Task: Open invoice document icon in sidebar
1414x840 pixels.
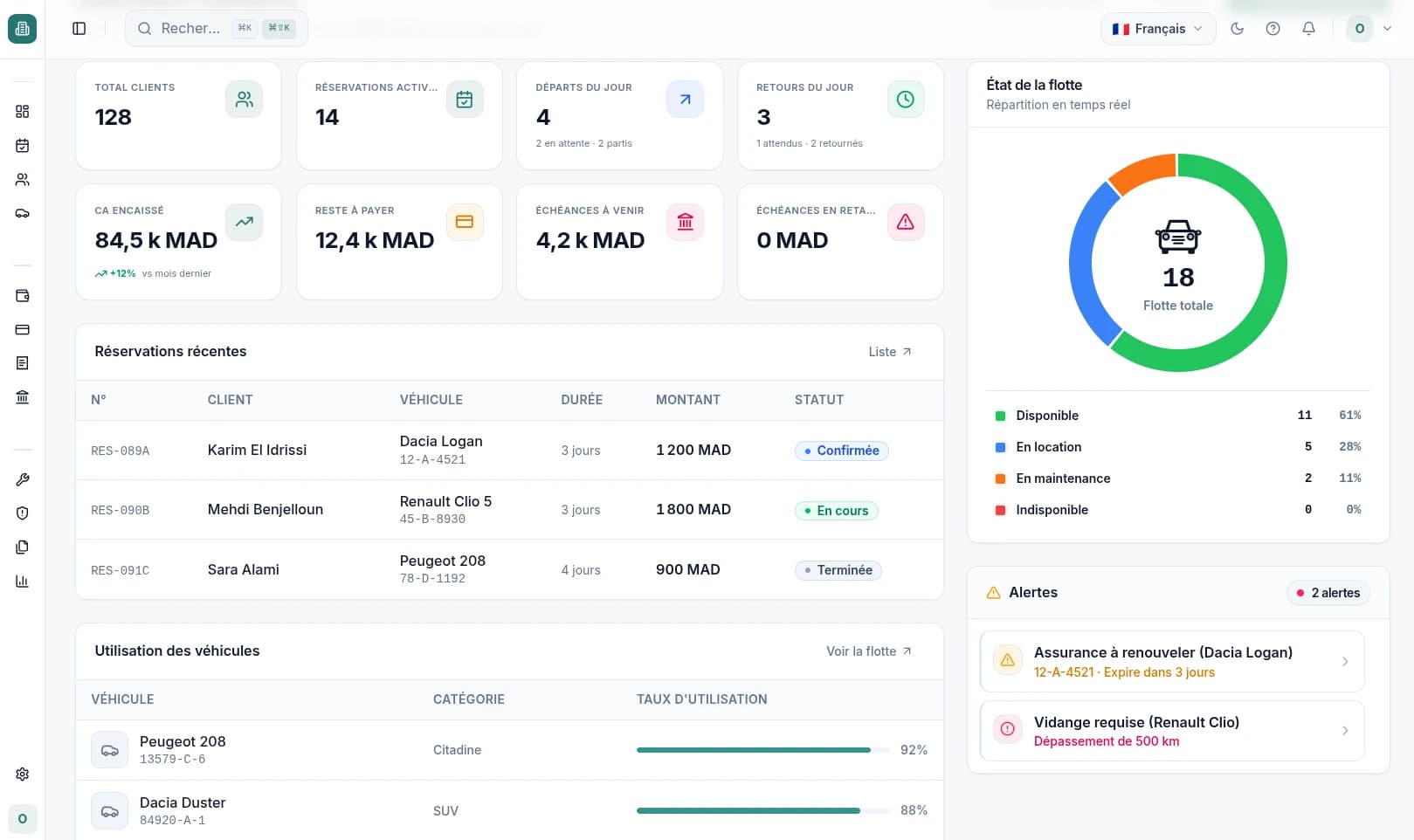Action: coord(23,363)
